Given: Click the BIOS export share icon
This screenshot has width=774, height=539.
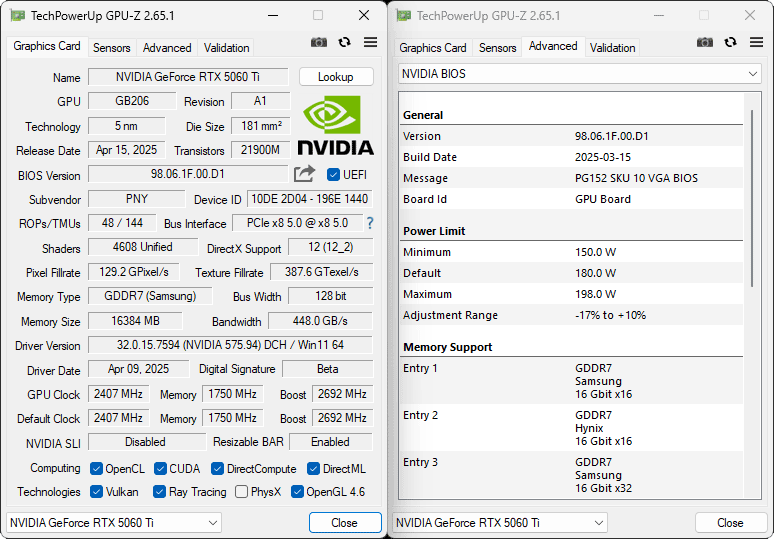Looking at the screenshot, I should point(304,174).
